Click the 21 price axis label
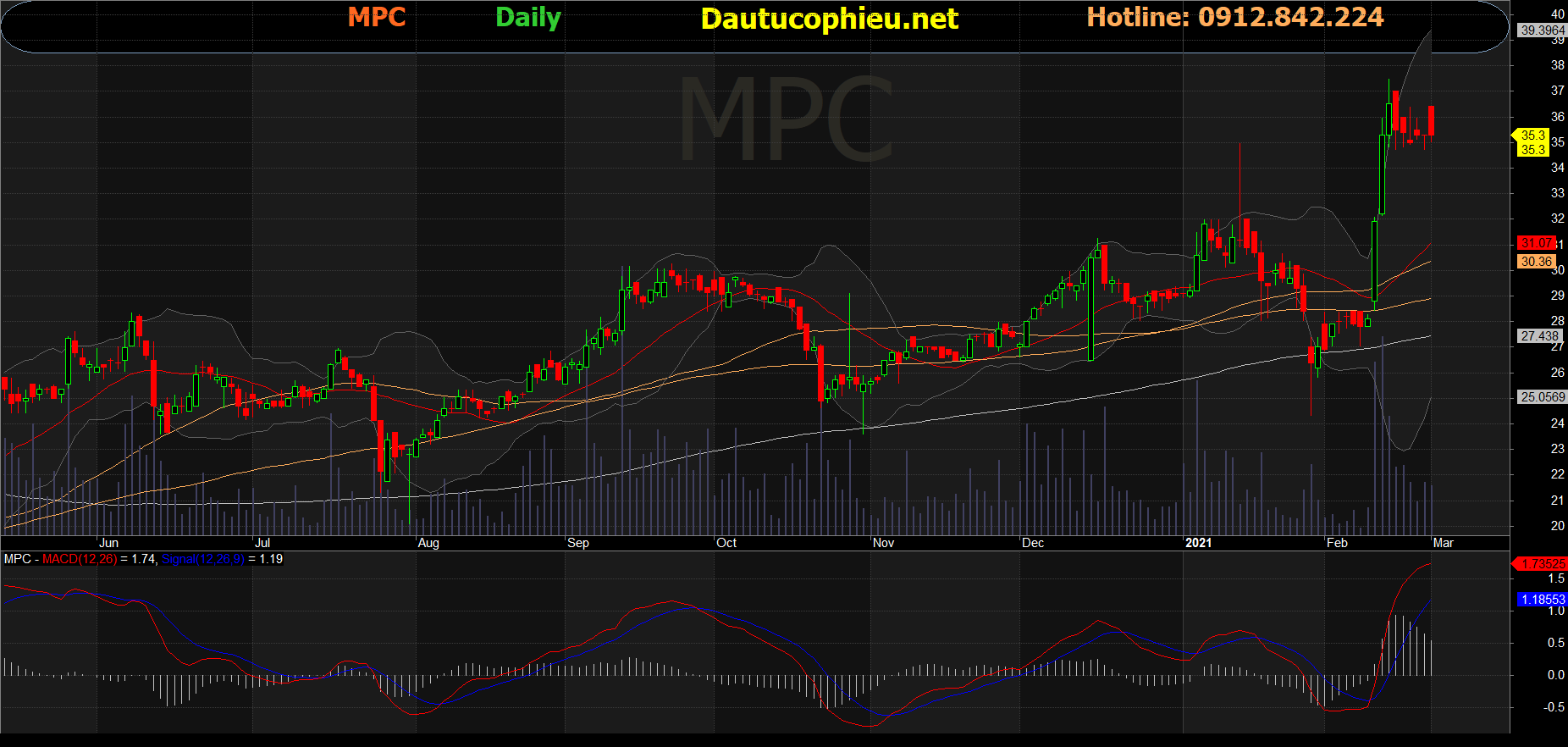This screenshot has height=747, width=1568. pyautogui.click(x=1558, y=501)
